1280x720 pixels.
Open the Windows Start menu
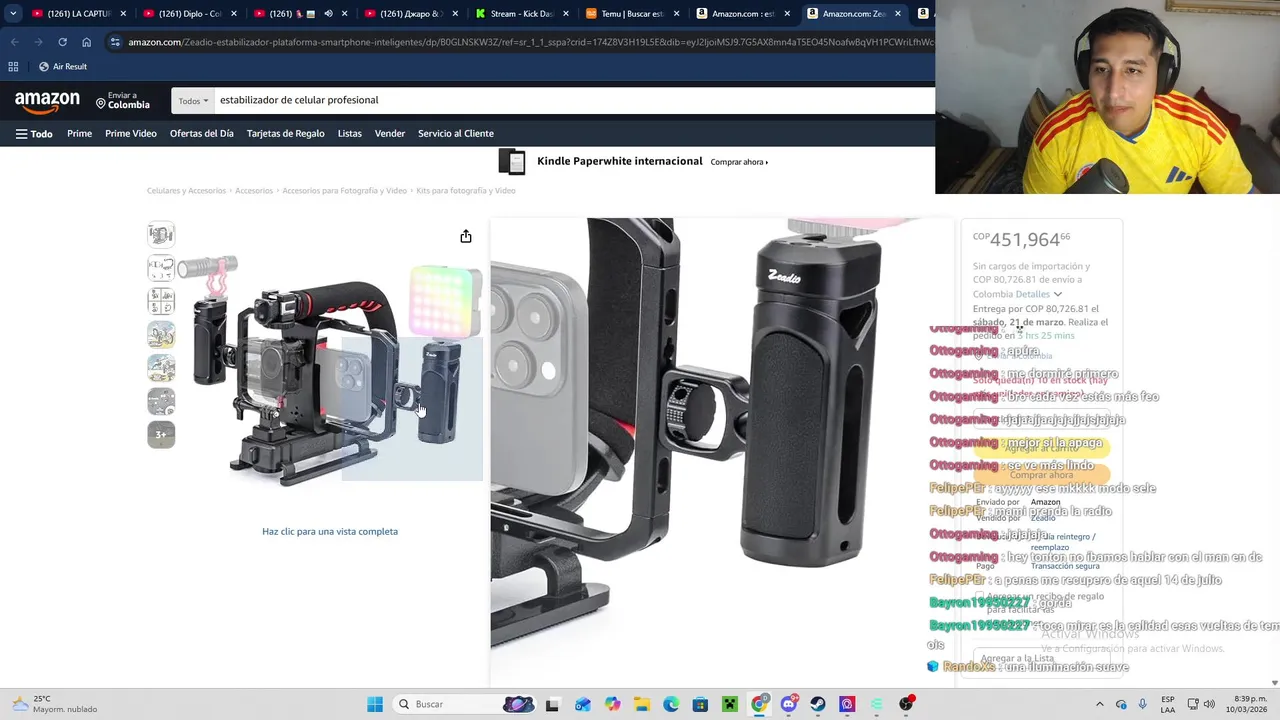[x=375, y=704]
